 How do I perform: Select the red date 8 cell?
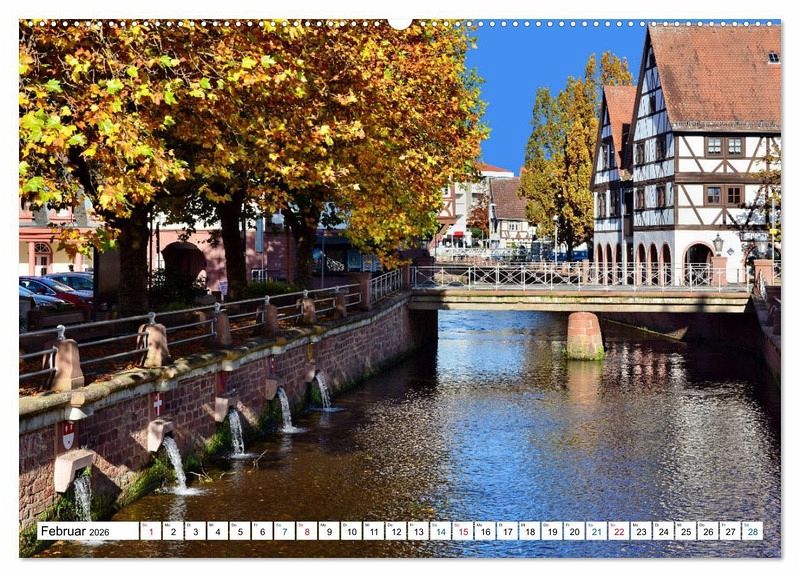[307, 531]
